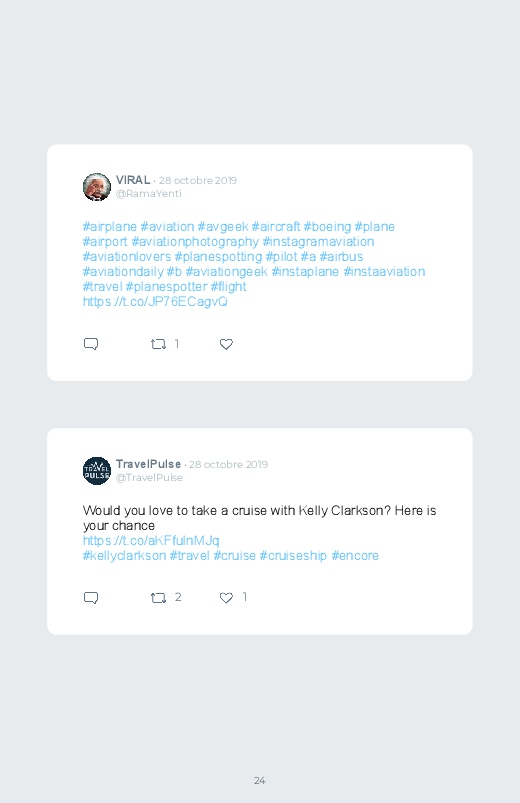The height and width of the screenshot is (803, 520).
Task: Click the #instagramaviation hashtag
Action: tap(318, 242)
